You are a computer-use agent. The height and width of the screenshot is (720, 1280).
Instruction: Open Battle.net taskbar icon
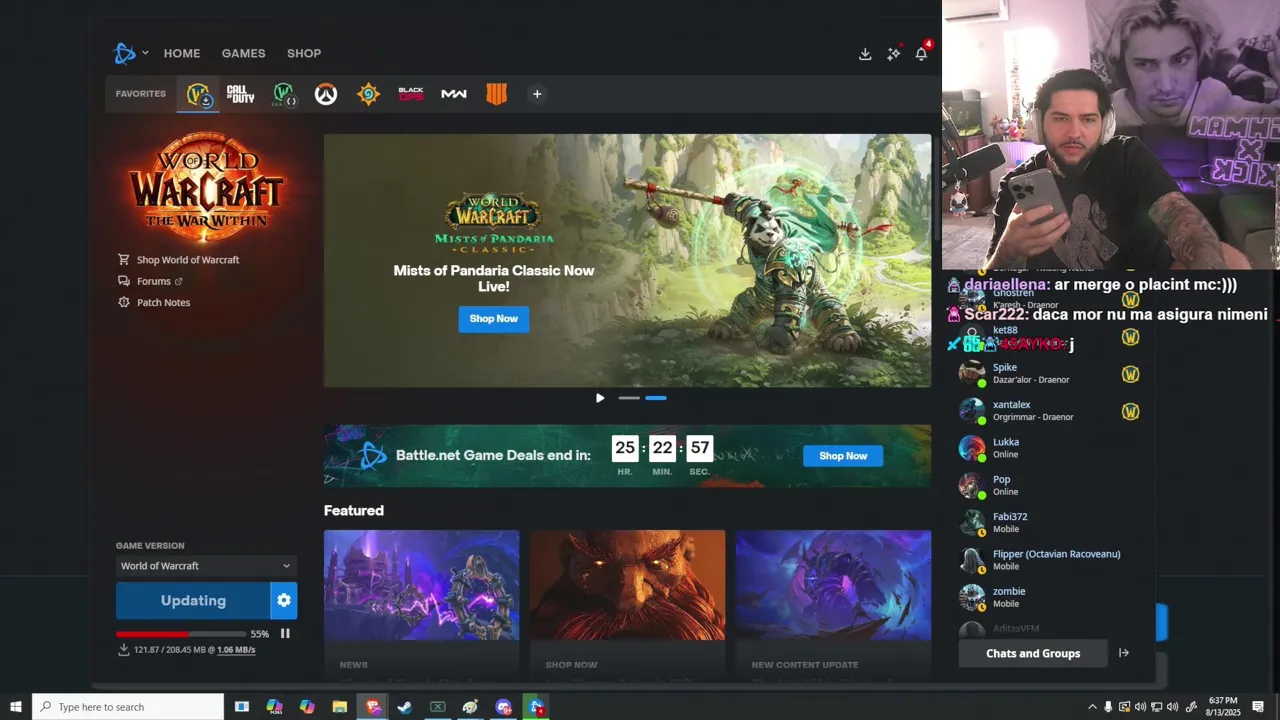(x=536, y=707)
